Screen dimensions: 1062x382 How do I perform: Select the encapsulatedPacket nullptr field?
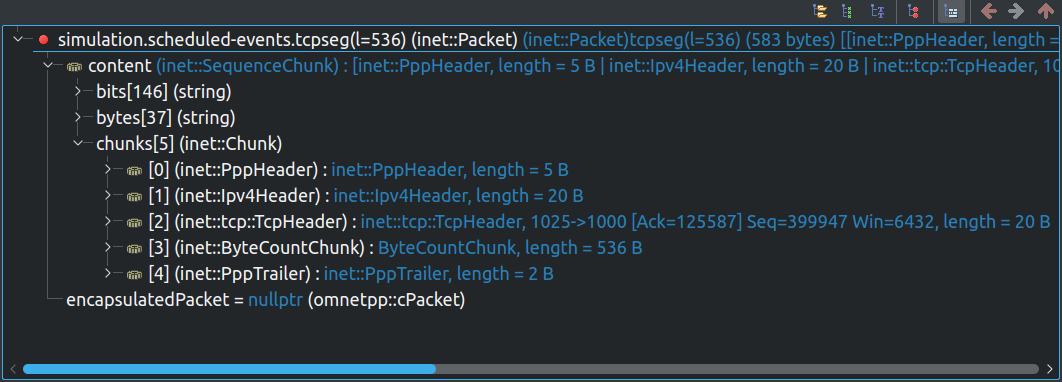coord(266,300)
